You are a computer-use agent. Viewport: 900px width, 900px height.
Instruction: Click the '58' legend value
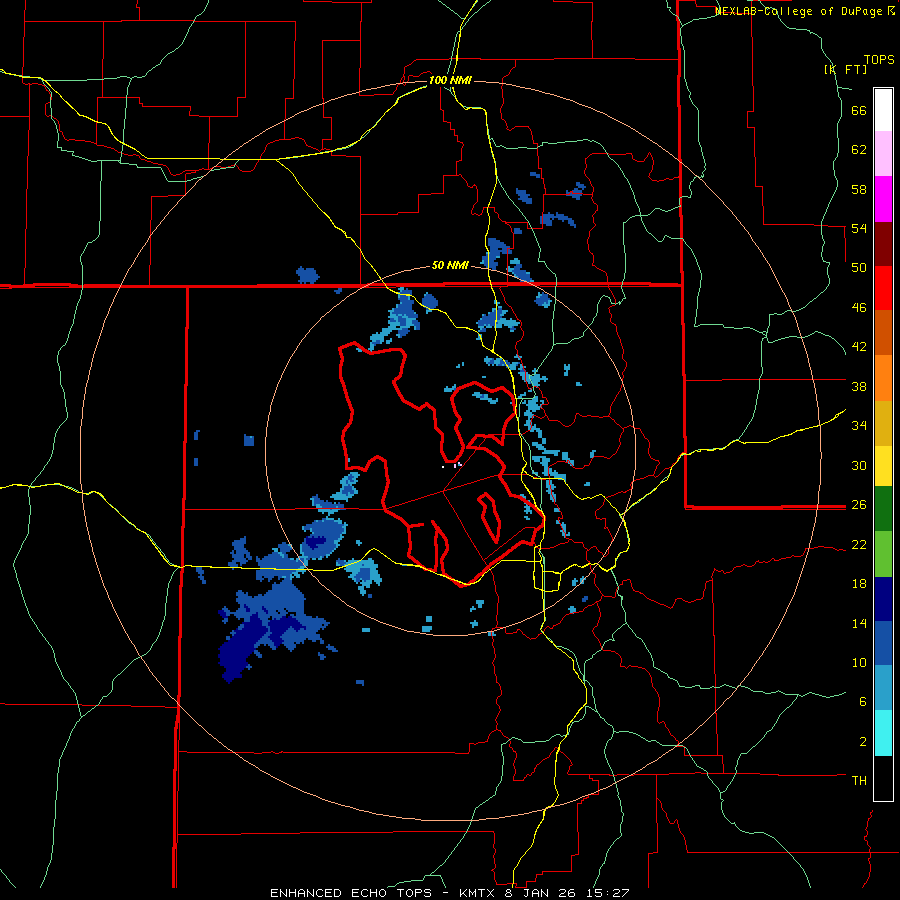coord(859,189)
